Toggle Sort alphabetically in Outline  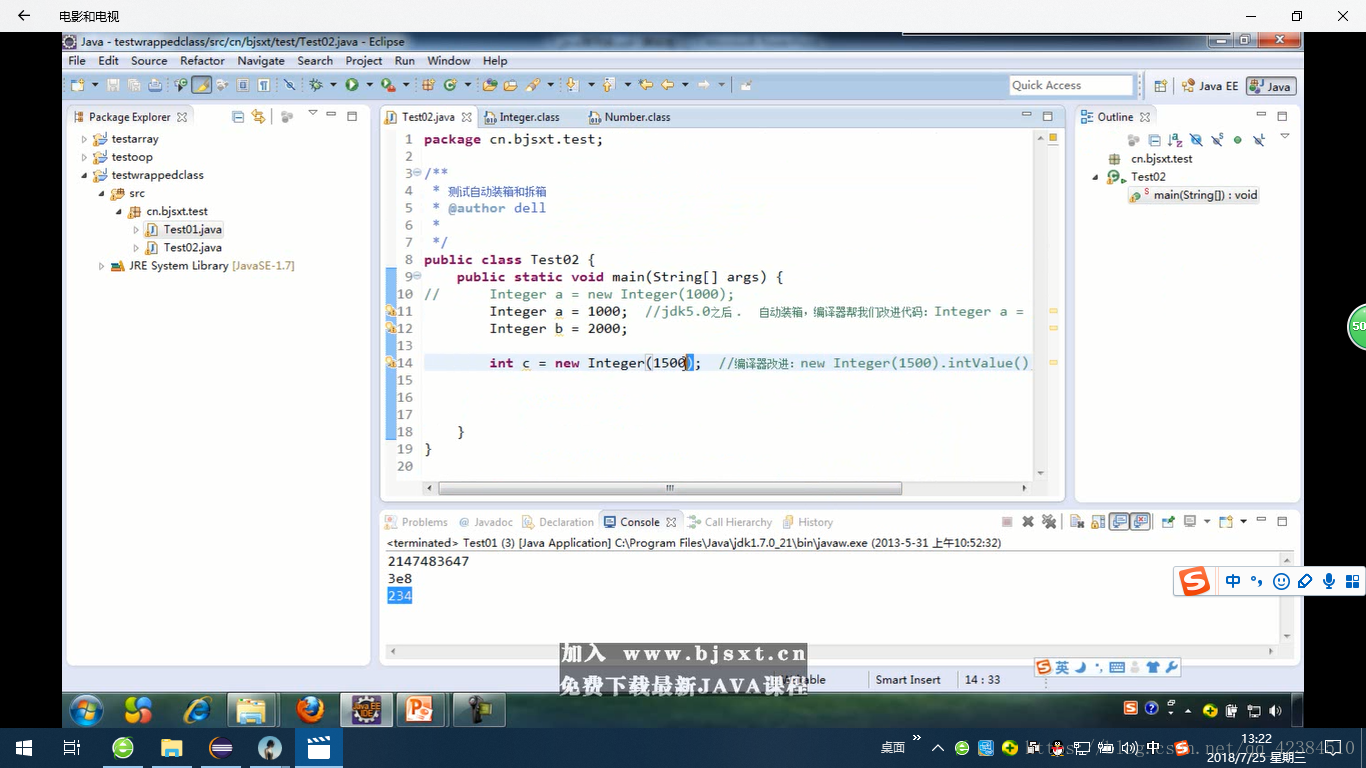(x=1176, y=141)
